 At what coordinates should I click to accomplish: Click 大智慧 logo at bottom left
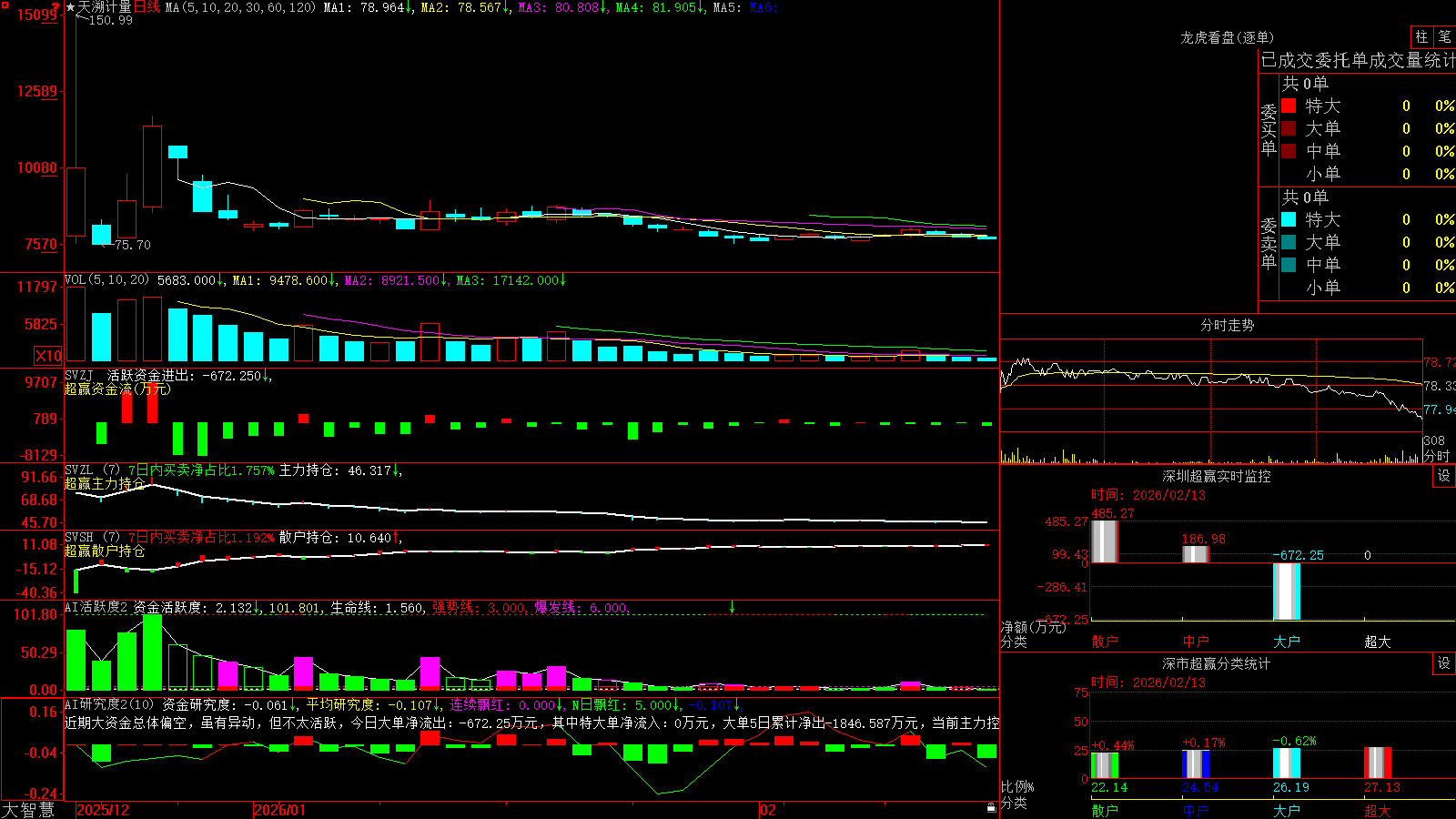tap(27, 810)
